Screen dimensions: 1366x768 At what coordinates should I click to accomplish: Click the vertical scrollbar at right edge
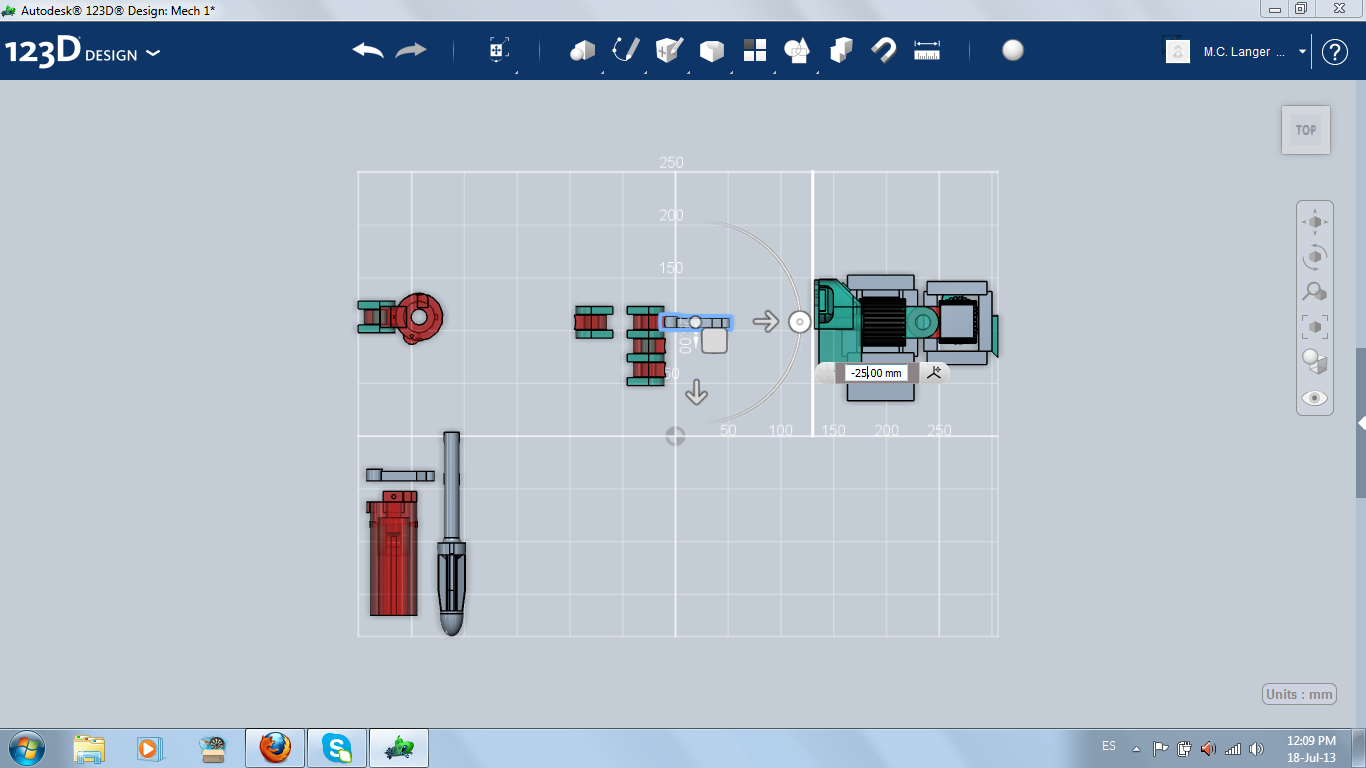[x=1361, y=423]
